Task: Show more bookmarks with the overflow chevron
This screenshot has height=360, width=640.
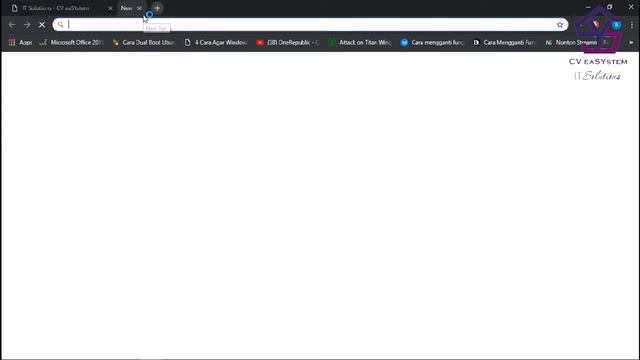Action: tap(631, 42)
